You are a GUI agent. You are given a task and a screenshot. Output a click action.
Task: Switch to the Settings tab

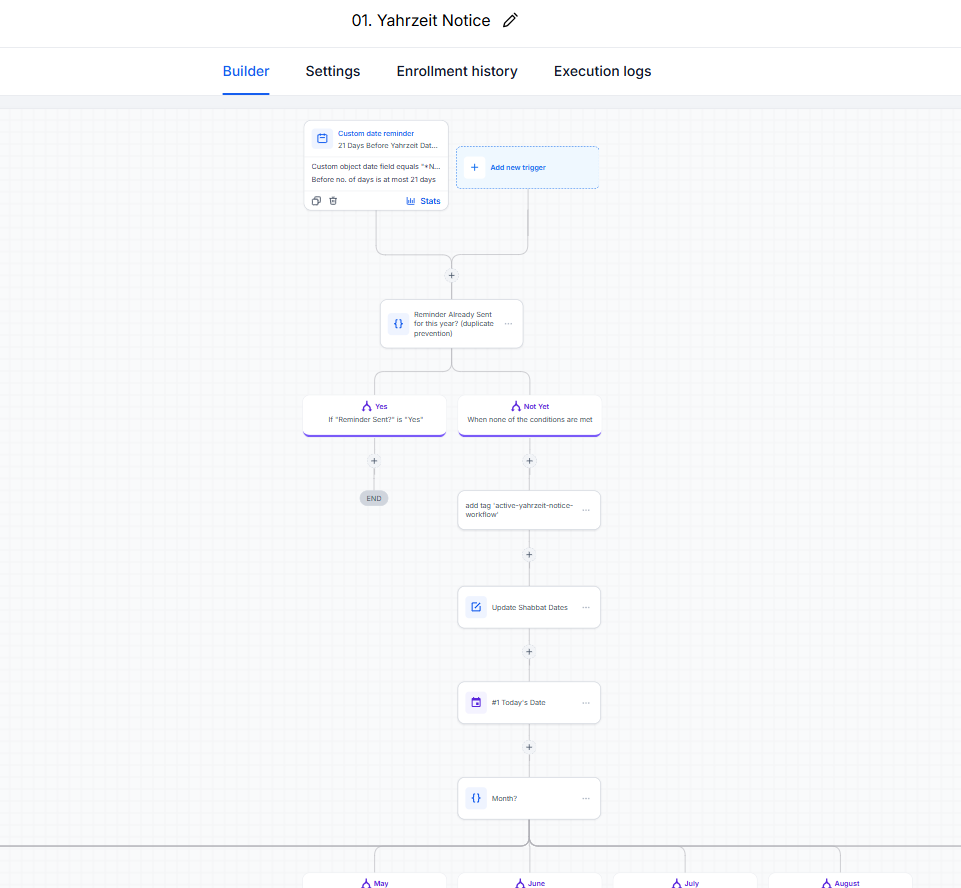333,71
